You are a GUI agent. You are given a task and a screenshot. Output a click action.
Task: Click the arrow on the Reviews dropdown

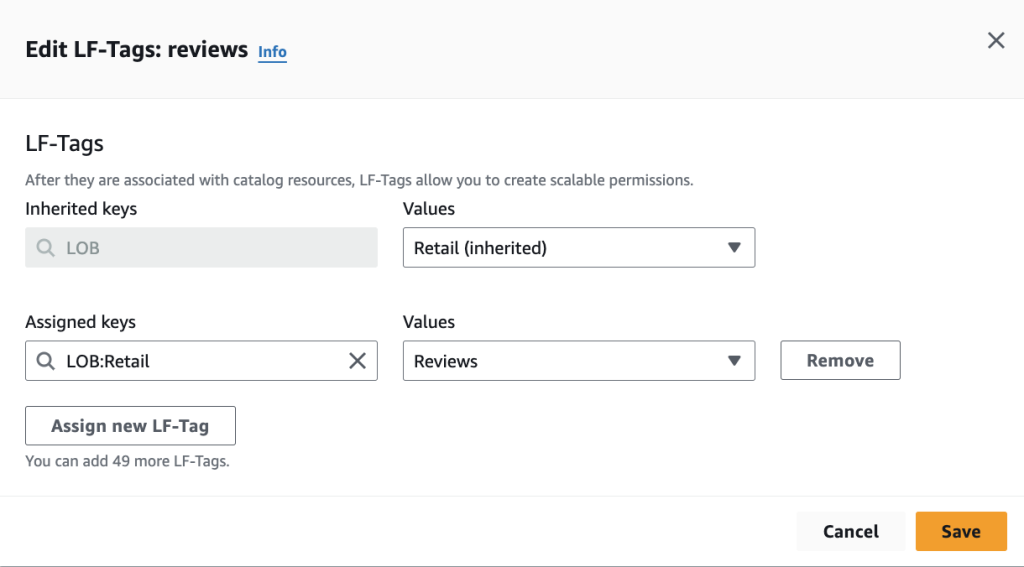pos(734,361)
